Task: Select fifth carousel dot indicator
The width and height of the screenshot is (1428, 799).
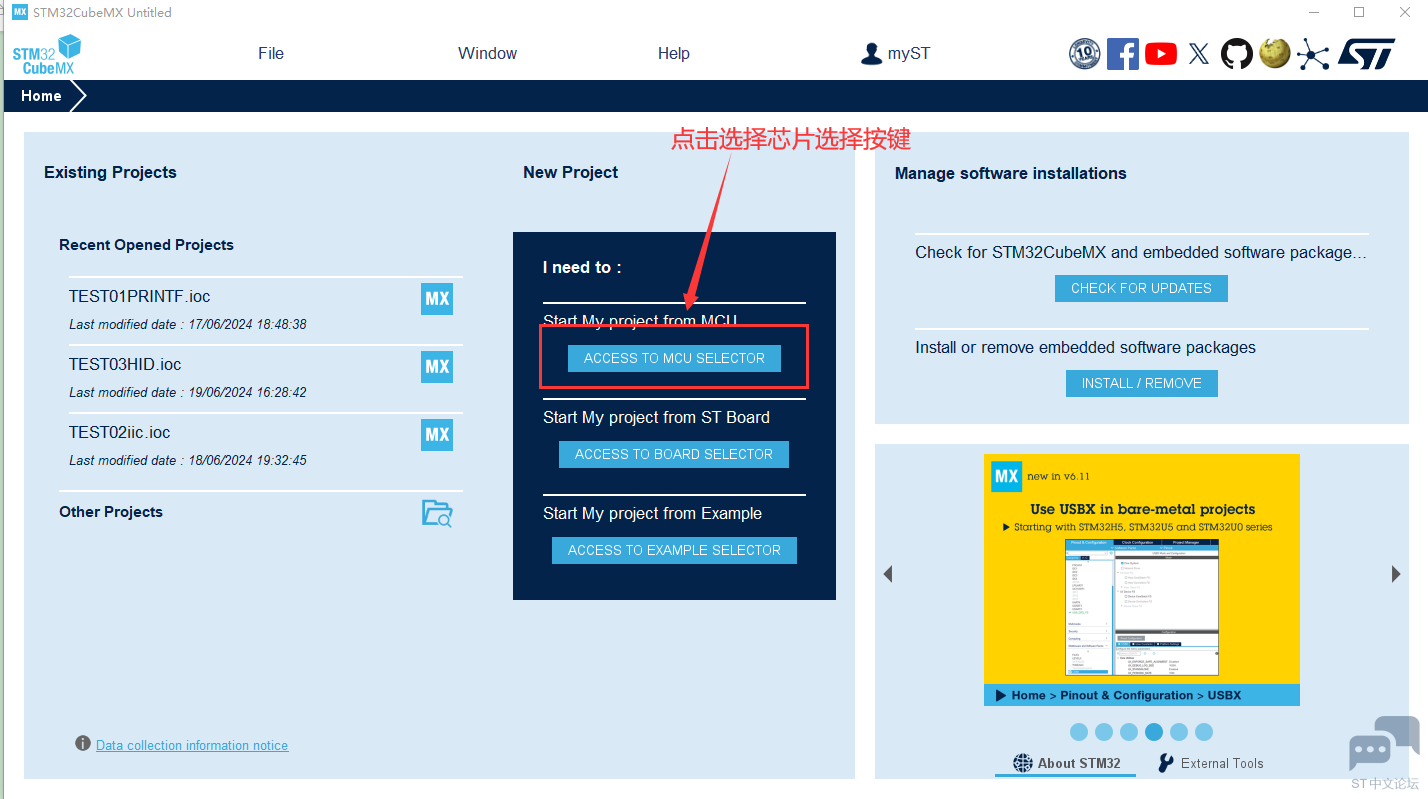Action: pyautogui.click(x=1179, y=732)
